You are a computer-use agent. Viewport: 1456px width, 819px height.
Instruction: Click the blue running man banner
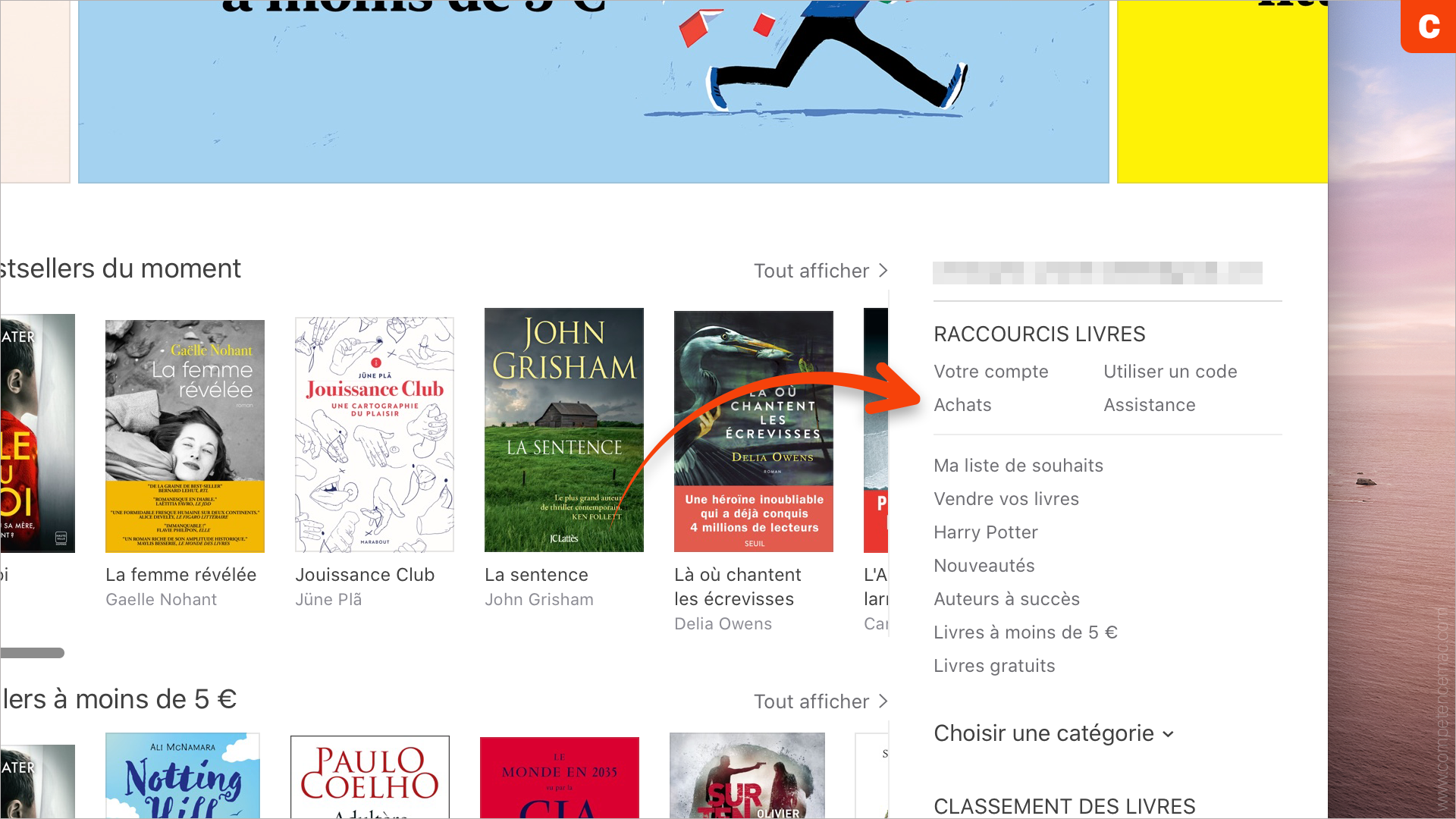click(x=594, y=91)
